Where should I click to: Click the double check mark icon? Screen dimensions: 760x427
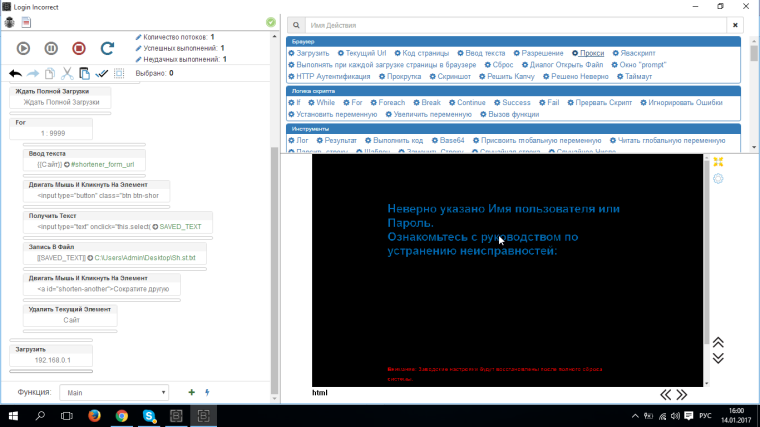[102, 74]
